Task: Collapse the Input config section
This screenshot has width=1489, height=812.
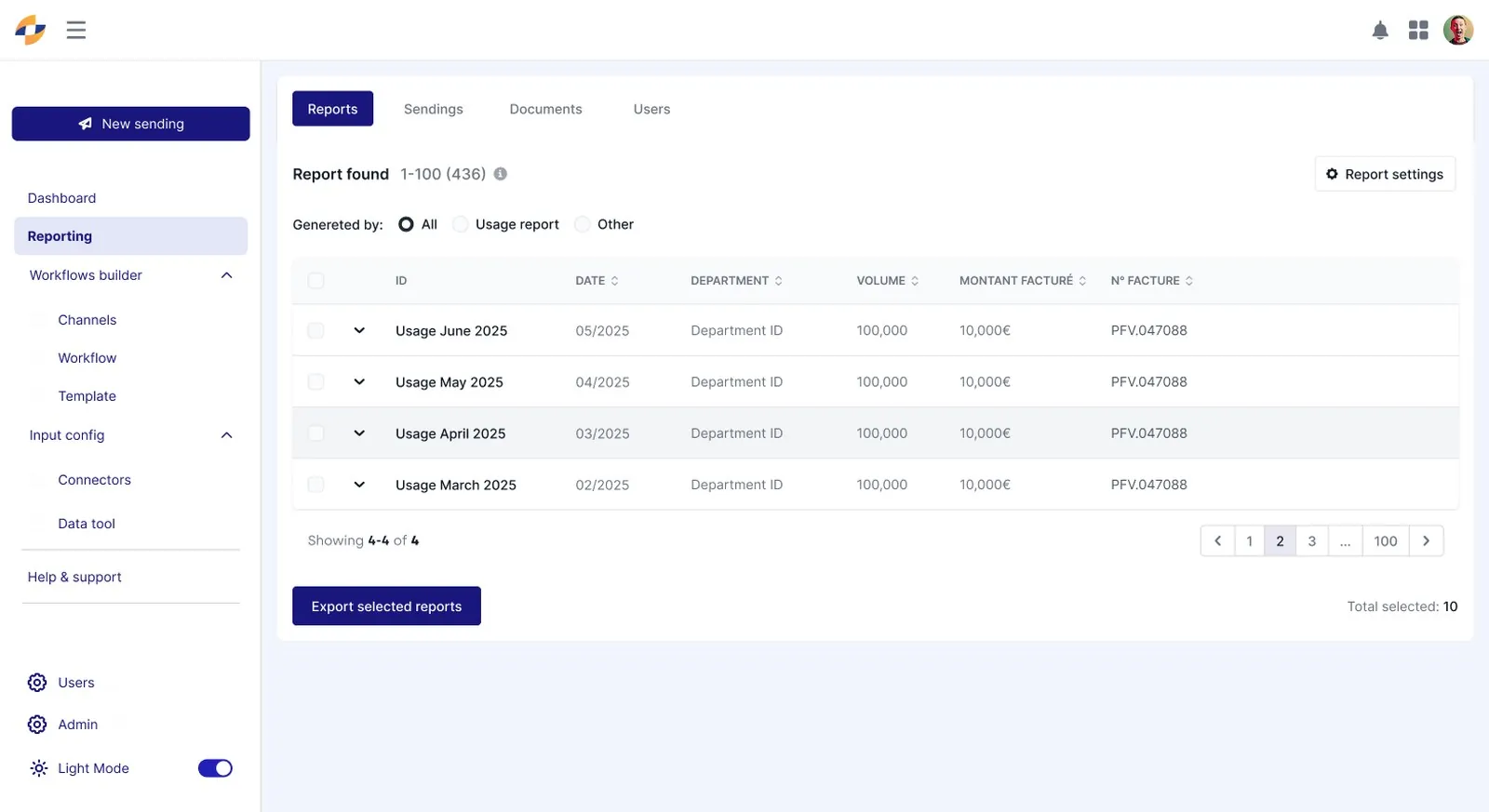Action: pyautogui.click(x=226, y=435)
